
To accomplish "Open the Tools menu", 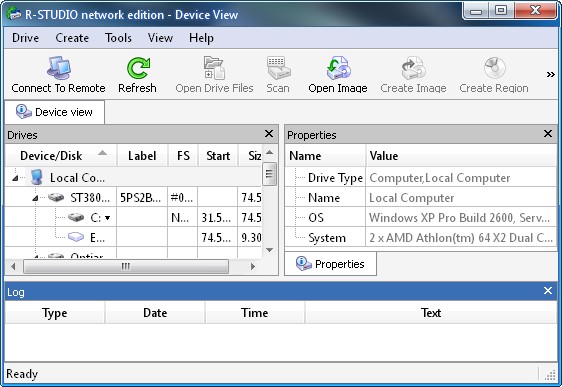I will click(118, 38).
